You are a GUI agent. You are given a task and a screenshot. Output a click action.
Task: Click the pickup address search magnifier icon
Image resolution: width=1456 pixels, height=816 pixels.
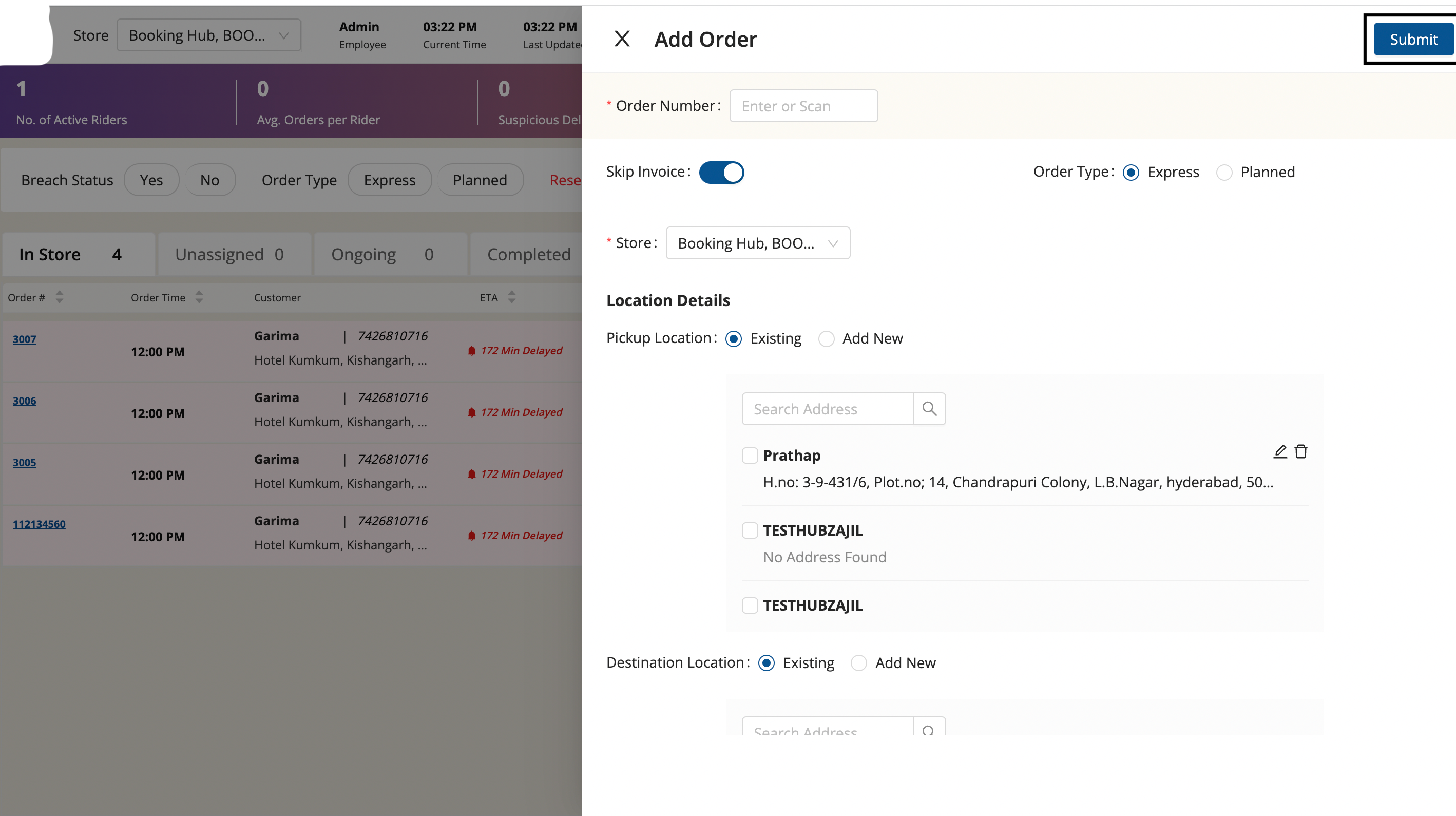coord(929,408)
